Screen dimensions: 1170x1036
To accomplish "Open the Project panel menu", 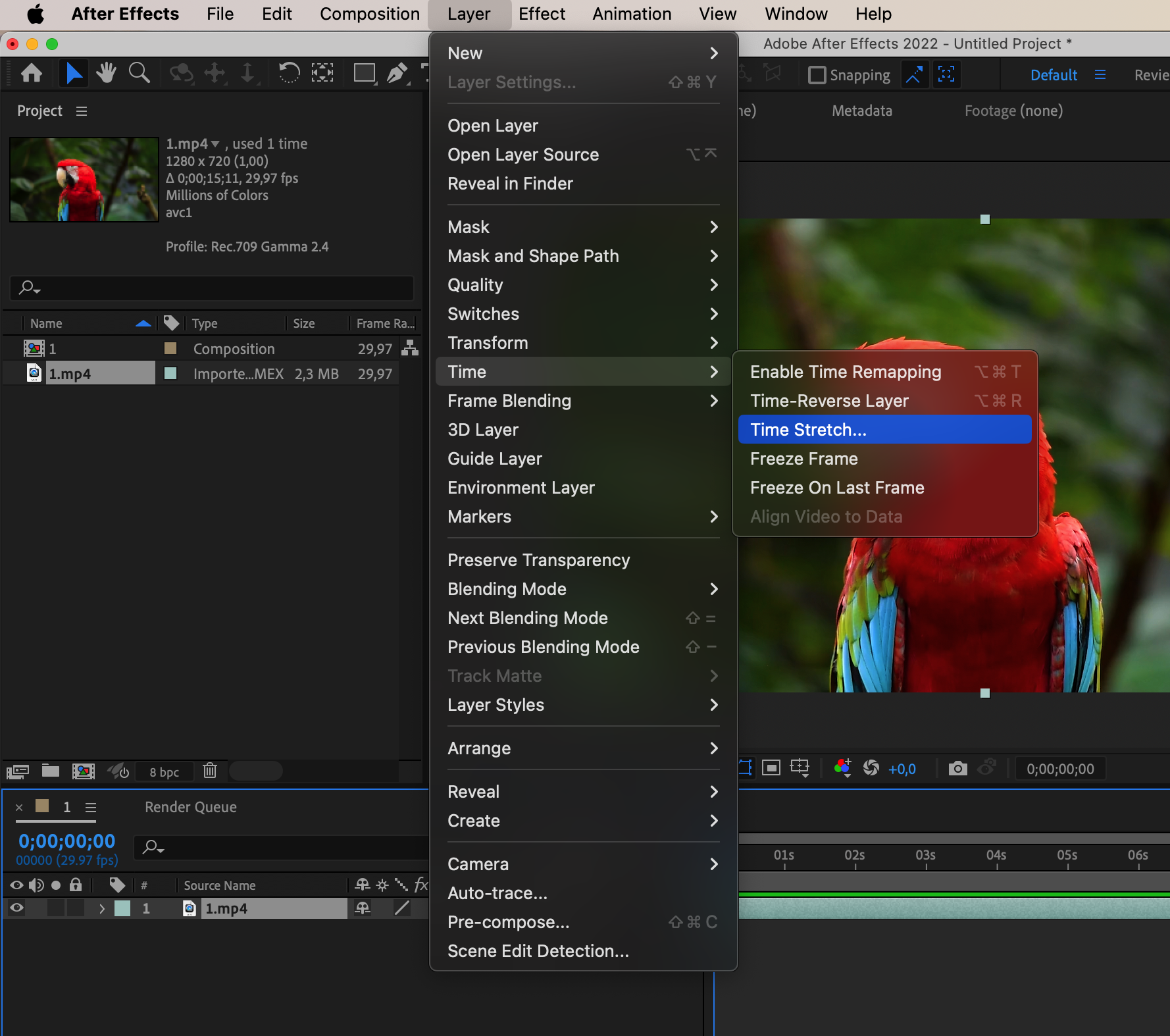I will tap(82, 111).
